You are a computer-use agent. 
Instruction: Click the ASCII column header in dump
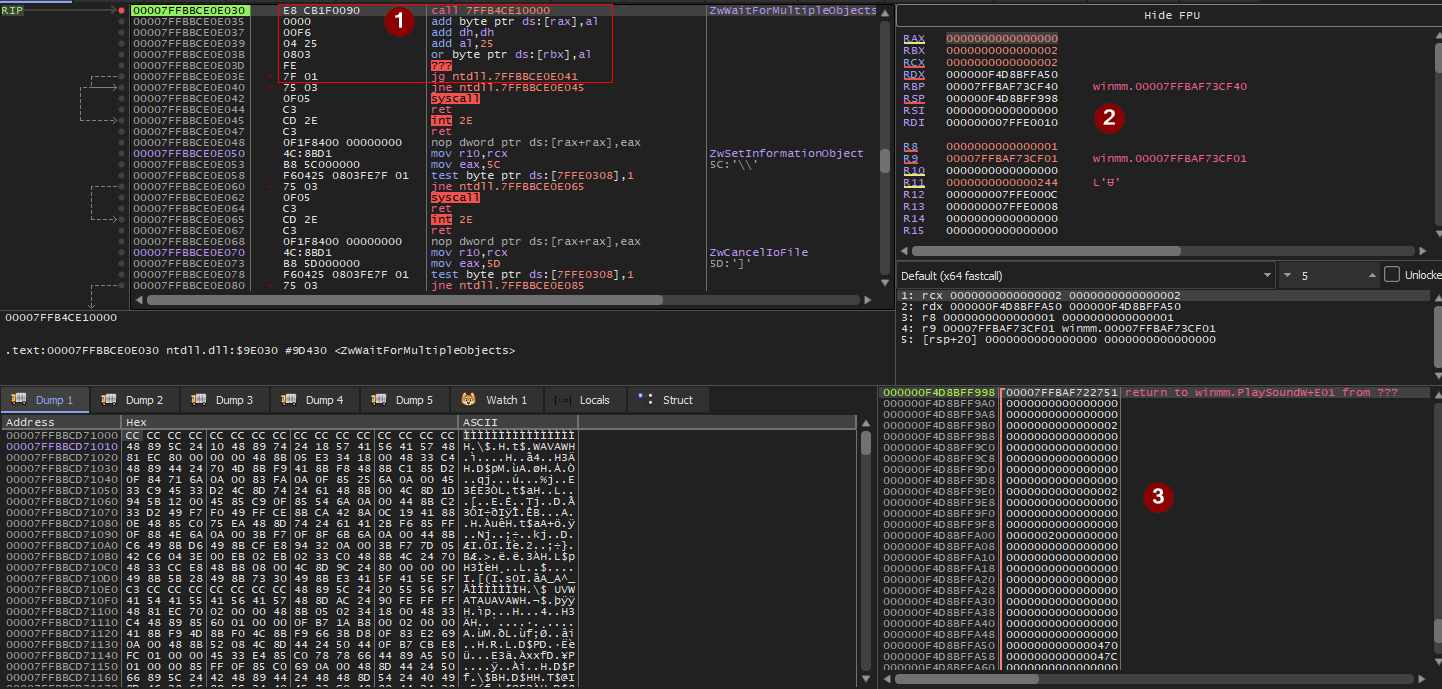518,423
